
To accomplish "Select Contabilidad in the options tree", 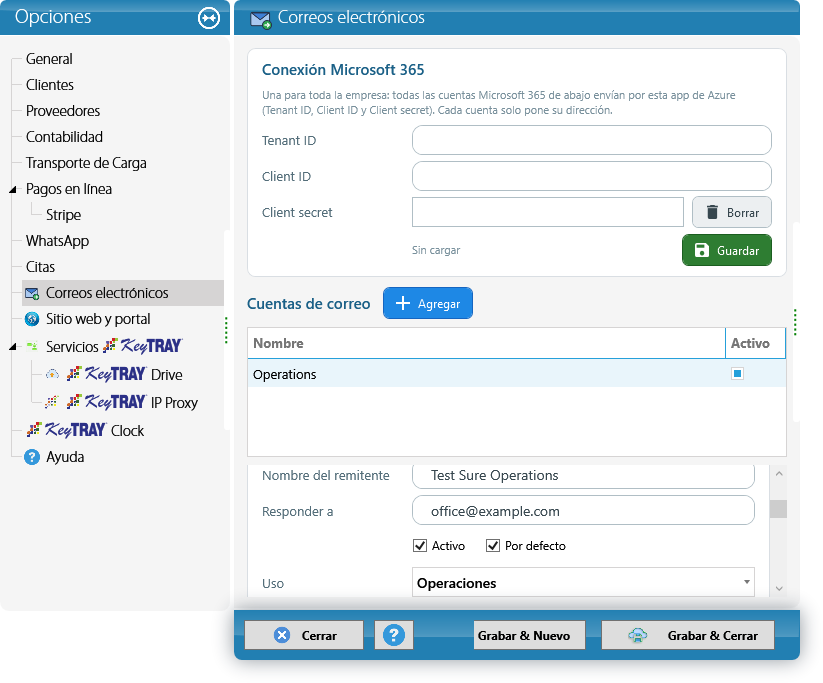I will click(64, 136).
